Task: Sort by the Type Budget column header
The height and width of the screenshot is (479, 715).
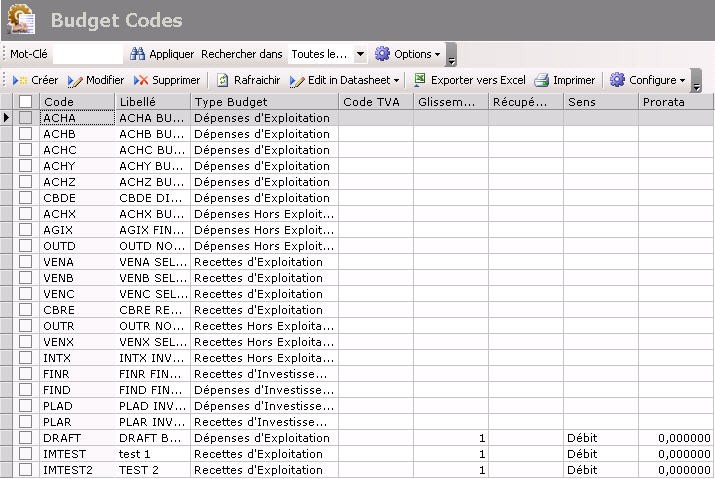Action: coord(264,102)
